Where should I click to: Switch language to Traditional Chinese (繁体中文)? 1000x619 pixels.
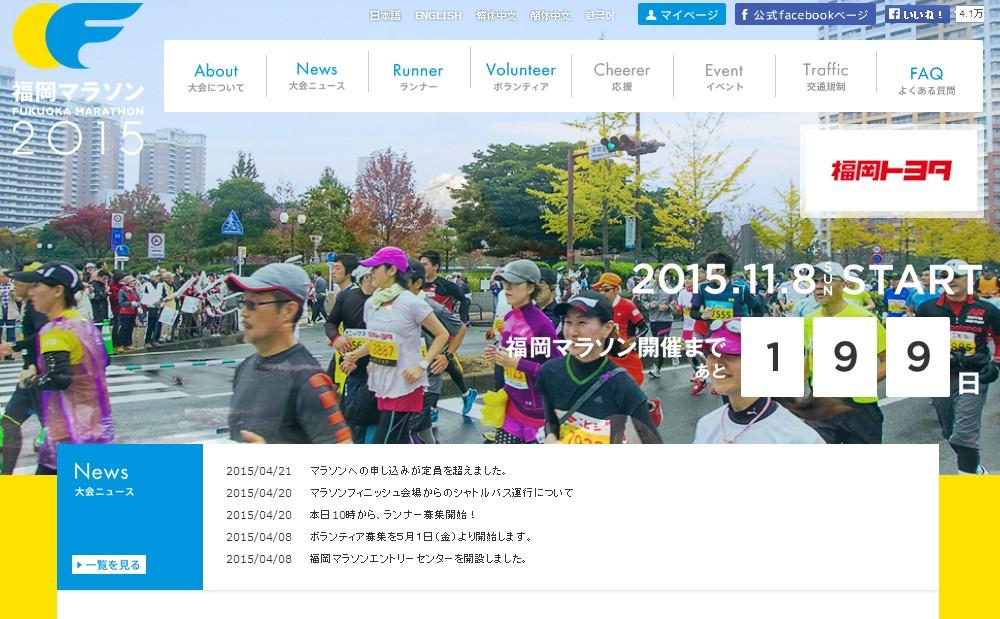click(496, 16)
